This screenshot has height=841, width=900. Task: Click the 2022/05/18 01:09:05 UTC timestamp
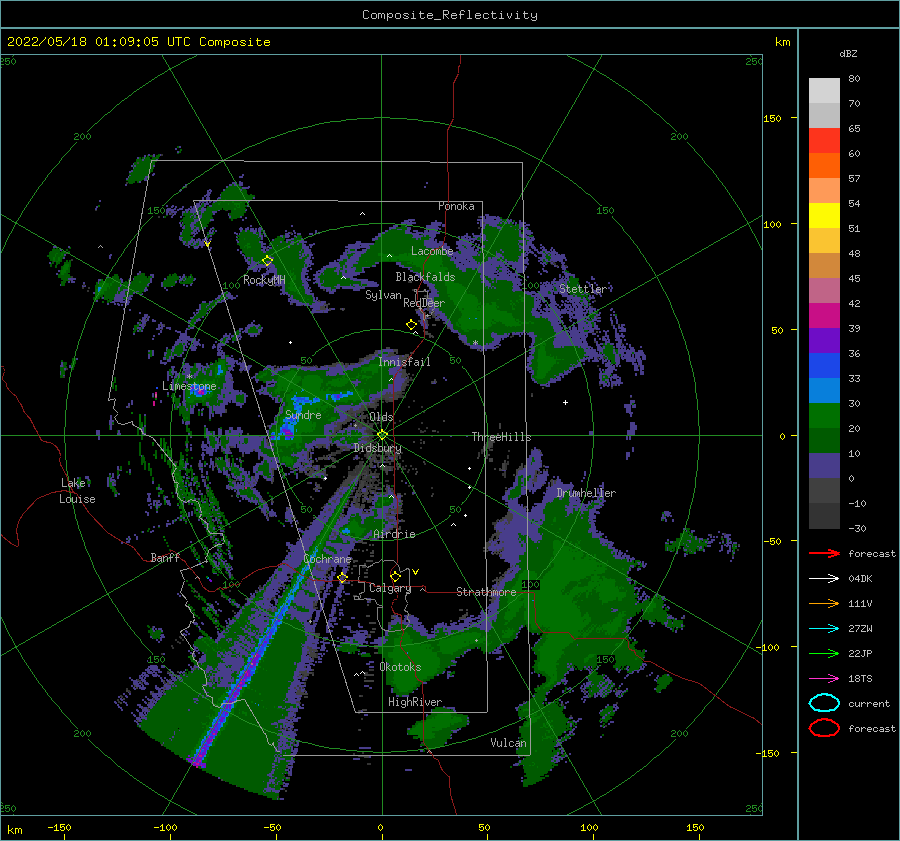[138, 42]
